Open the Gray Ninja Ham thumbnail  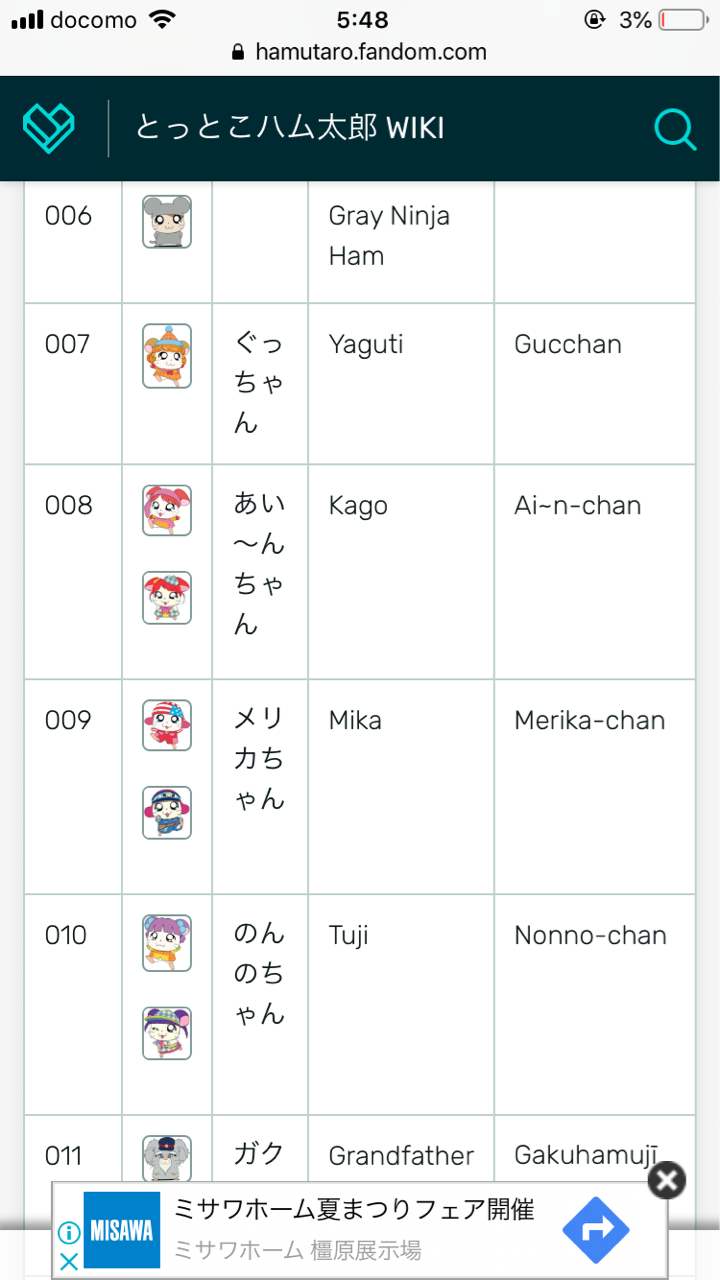click(167, 221)
